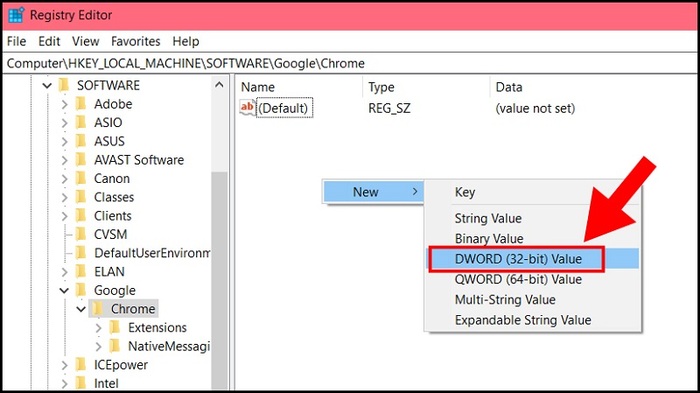Click the DefaultUserEnvironment folder icon
The width and height of the screenshot is (700, 393).
tap(81, 253)
